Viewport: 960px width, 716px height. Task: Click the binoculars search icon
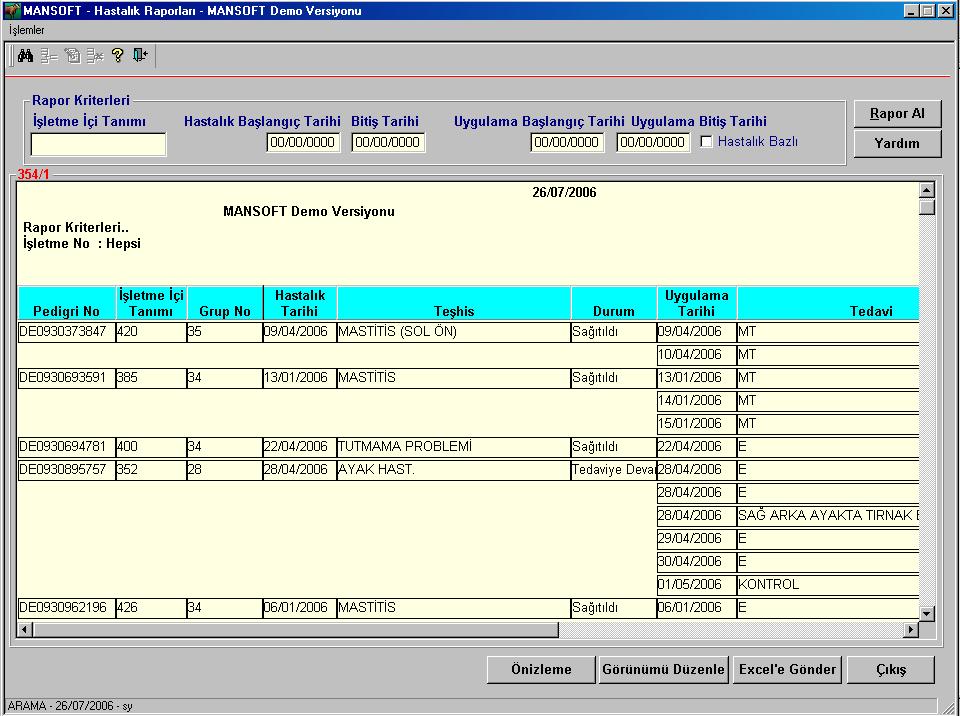[25, 56]
